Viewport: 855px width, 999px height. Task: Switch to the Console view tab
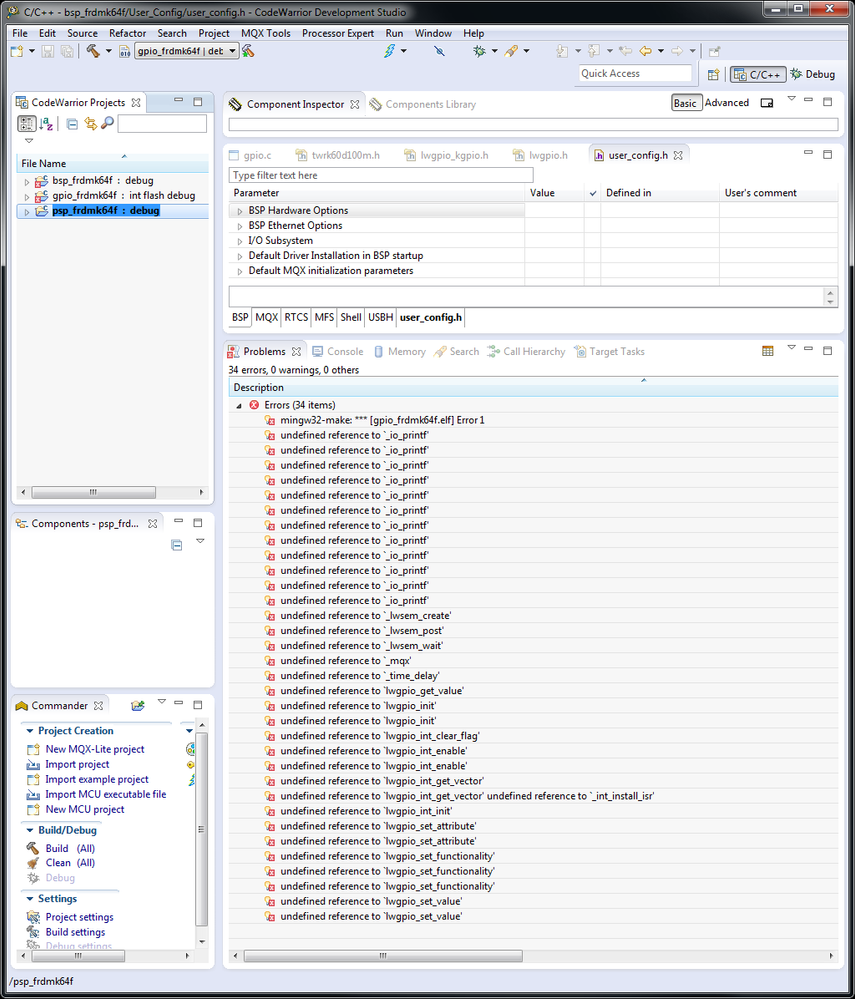click(x=338, y=352)
